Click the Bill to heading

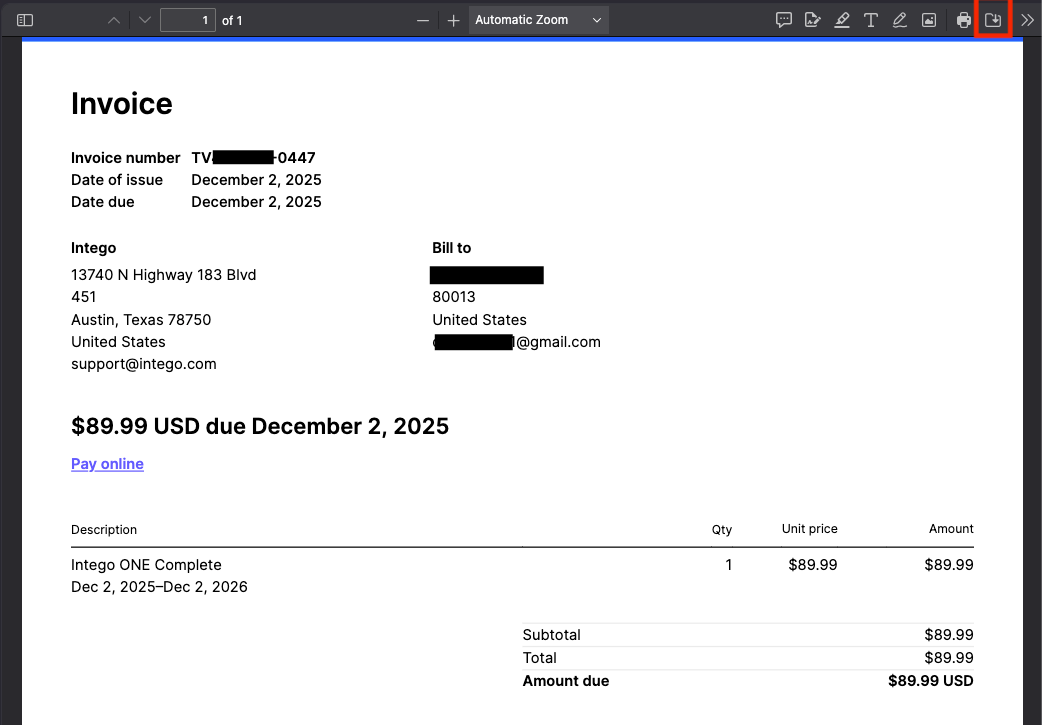tap(452, 248)
